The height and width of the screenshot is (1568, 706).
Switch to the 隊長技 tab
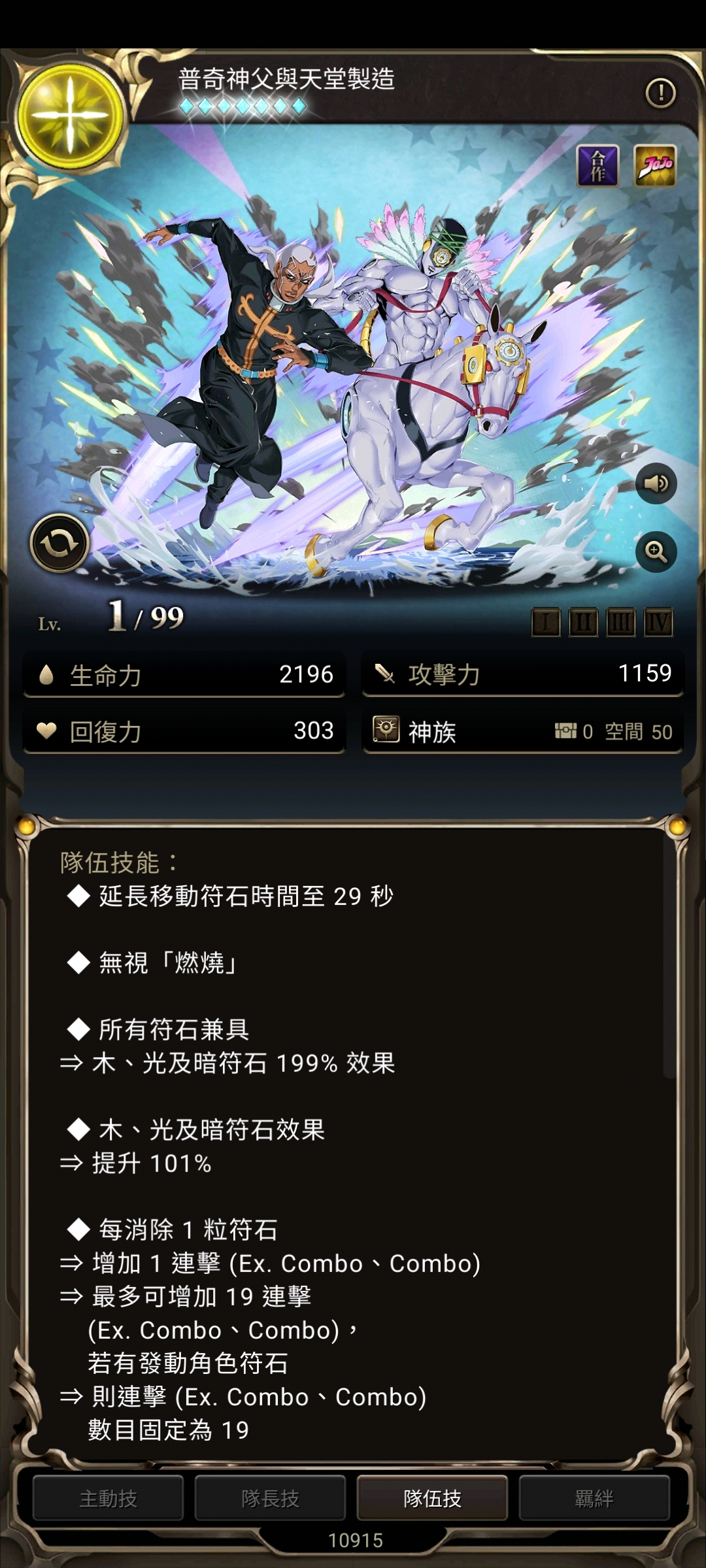pos(270,1498)
